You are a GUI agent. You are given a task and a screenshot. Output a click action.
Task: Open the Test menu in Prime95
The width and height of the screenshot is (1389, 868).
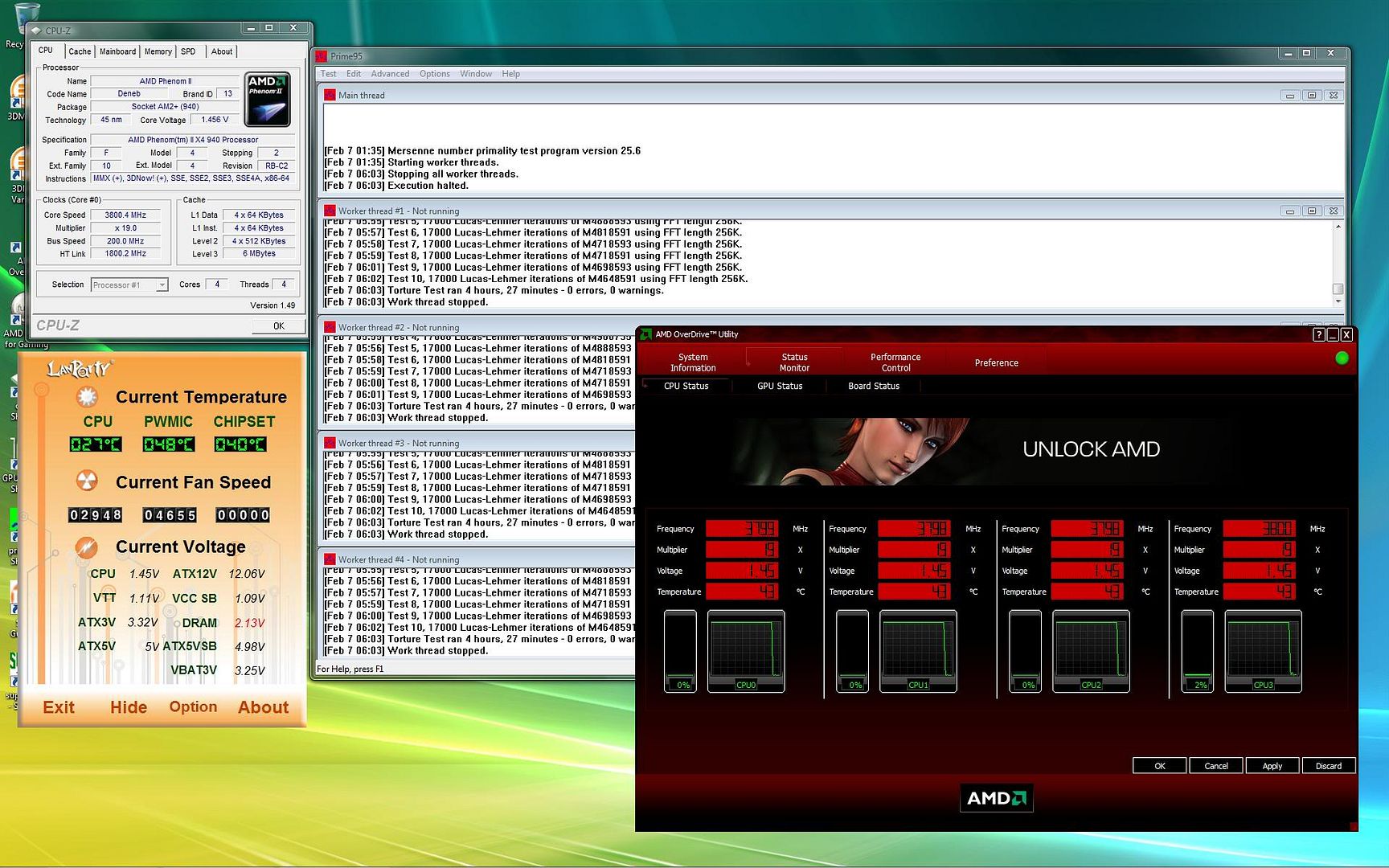point(329,74)
